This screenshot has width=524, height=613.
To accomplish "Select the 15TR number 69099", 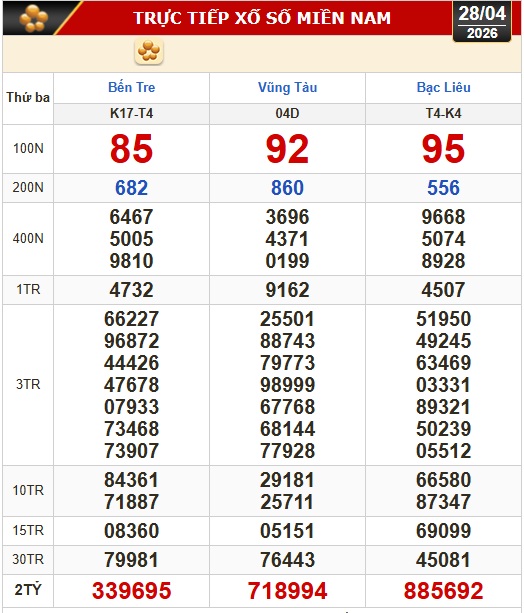I will click(443, 531).
